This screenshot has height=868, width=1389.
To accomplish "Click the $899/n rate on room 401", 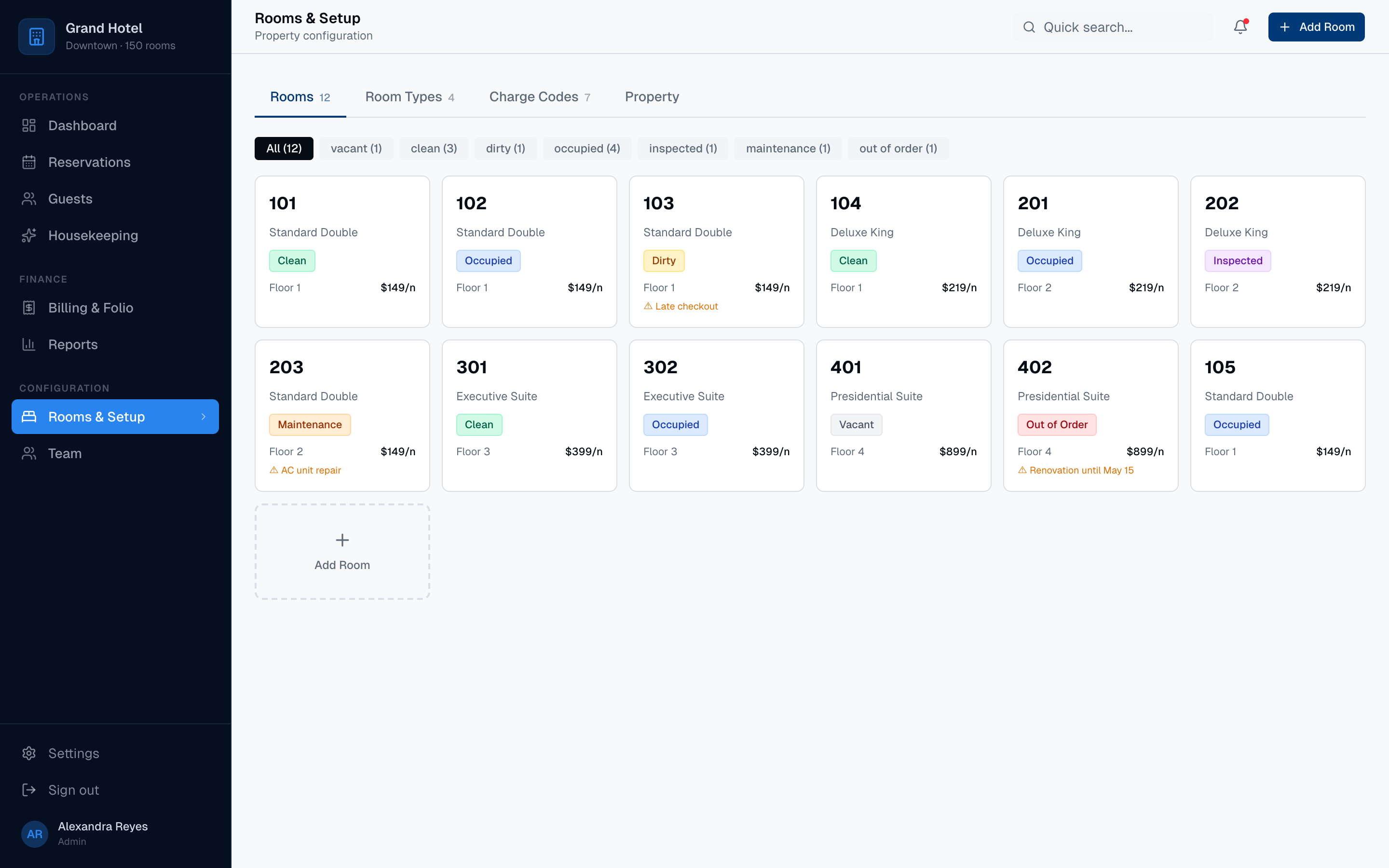I will point(958,451).
